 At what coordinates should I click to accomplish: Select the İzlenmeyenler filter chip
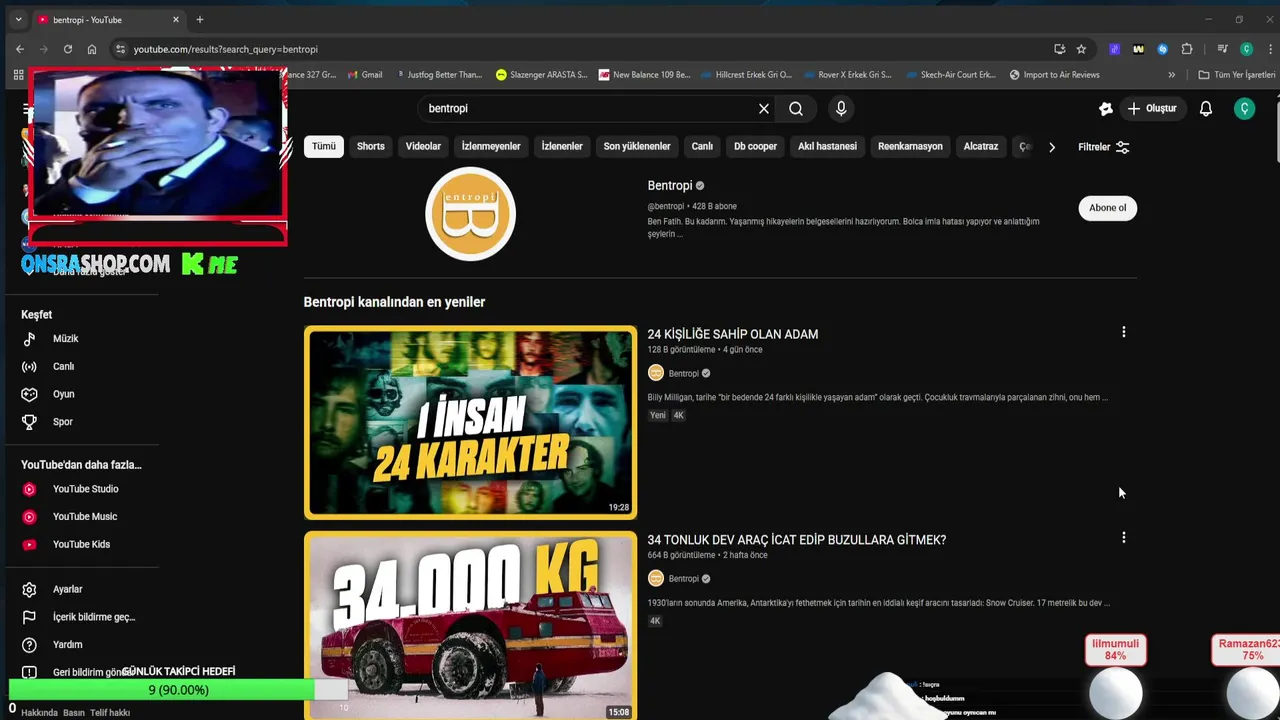(x=491, y=146)
